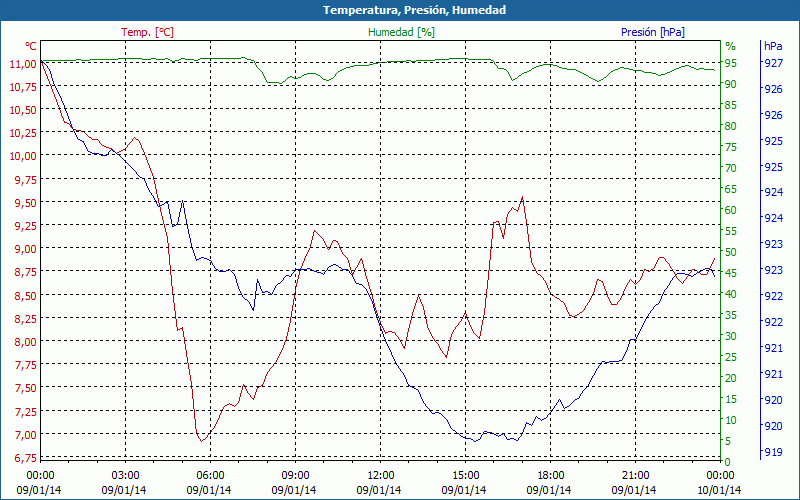This screenshot has width=800, height=500.
Task: Click the '00:00' label above '10/01/14'
Action: click(720, 476)
